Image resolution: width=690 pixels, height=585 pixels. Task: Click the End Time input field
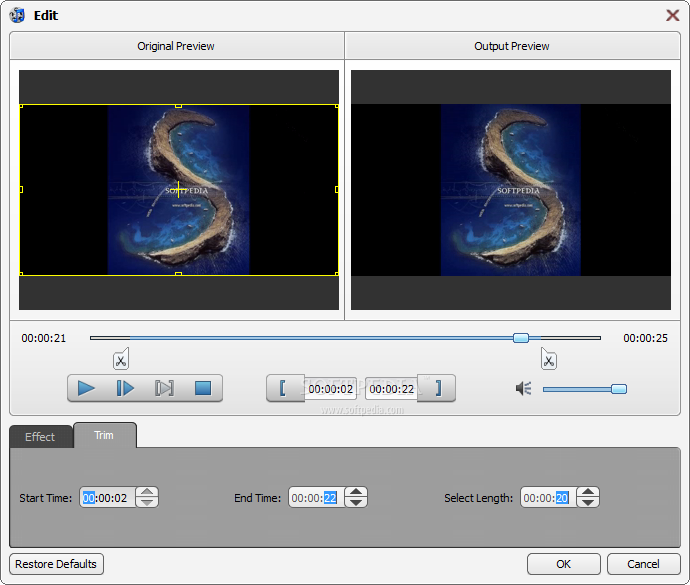tap(316, 498)
